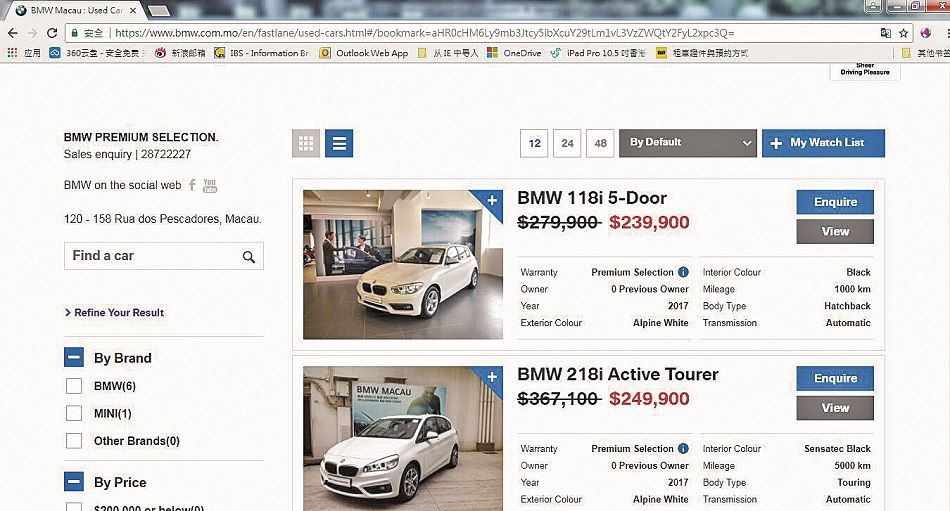Viewport: 950px width, 511px height.
Task: Open translate page icon in address bar
Action: pyautogui.click(x=886, y=33)
